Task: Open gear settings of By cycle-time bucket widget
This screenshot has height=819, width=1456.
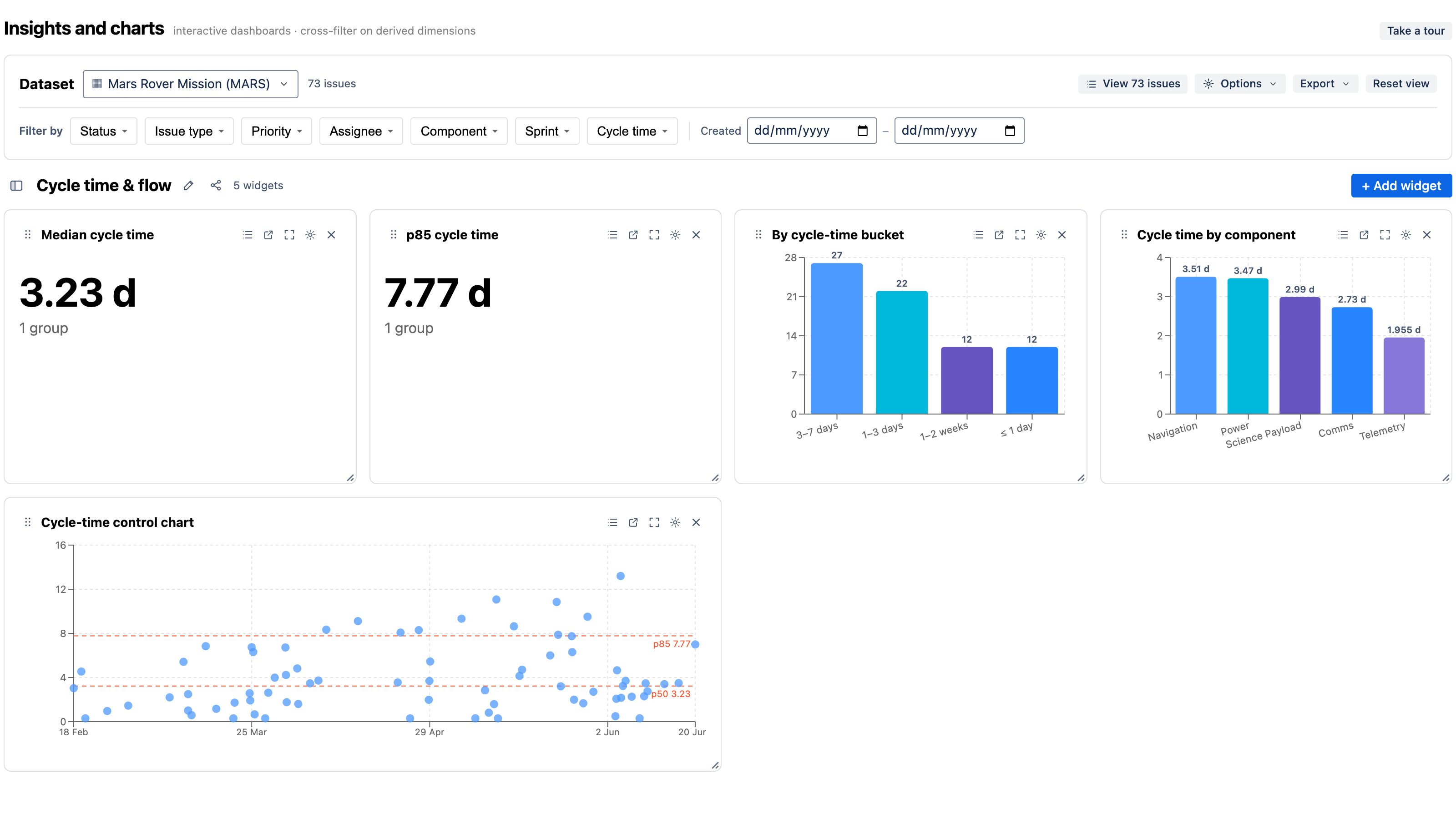Action: (1041, 235)
